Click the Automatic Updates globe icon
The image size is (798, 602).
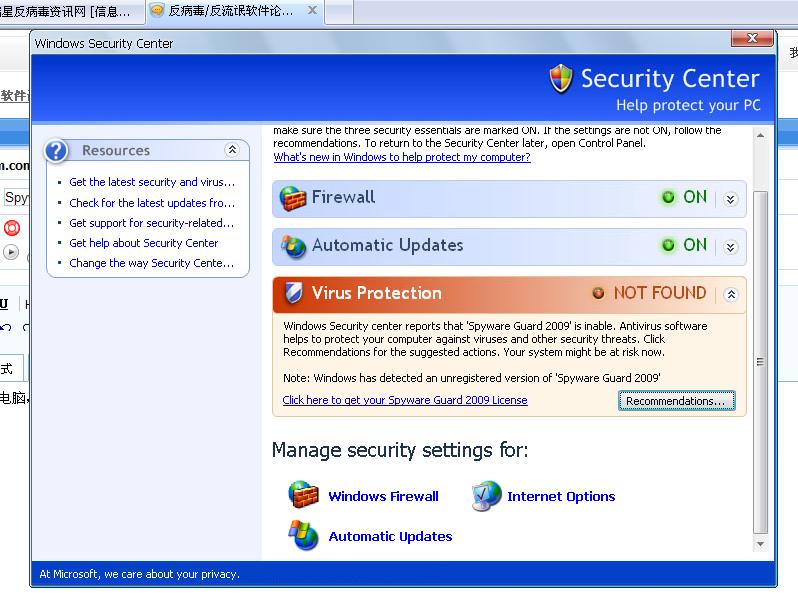click(x=293, y=246)
